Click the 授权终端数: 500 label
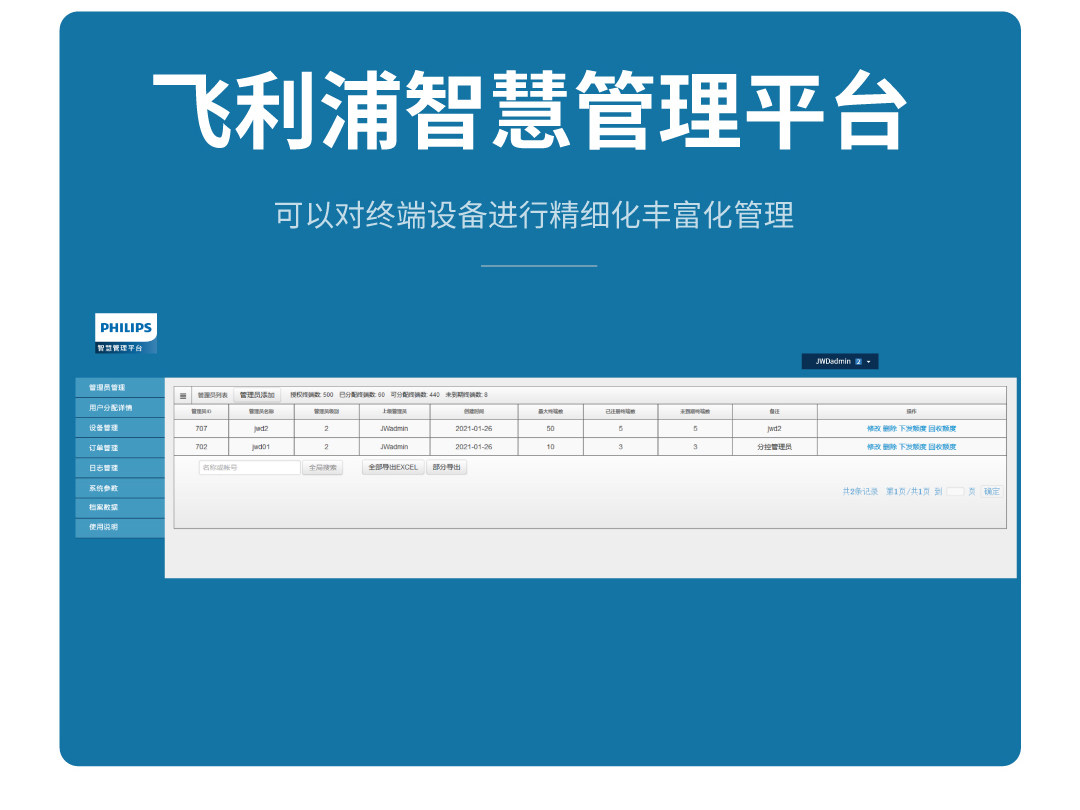Screen dimensions: 1080x810 tap(311, 395)
